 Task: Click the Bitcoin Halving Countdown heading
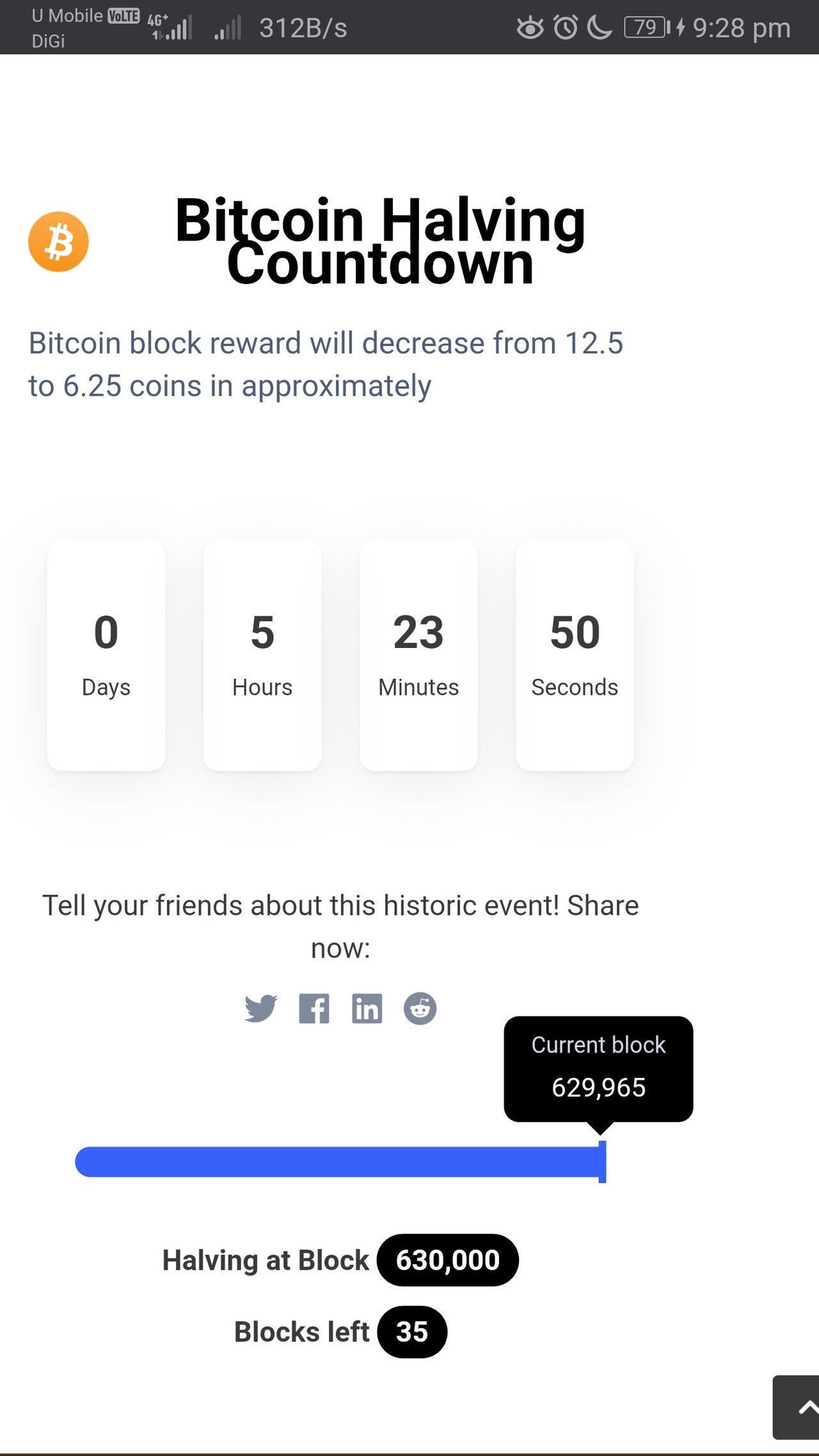[380, 241]
